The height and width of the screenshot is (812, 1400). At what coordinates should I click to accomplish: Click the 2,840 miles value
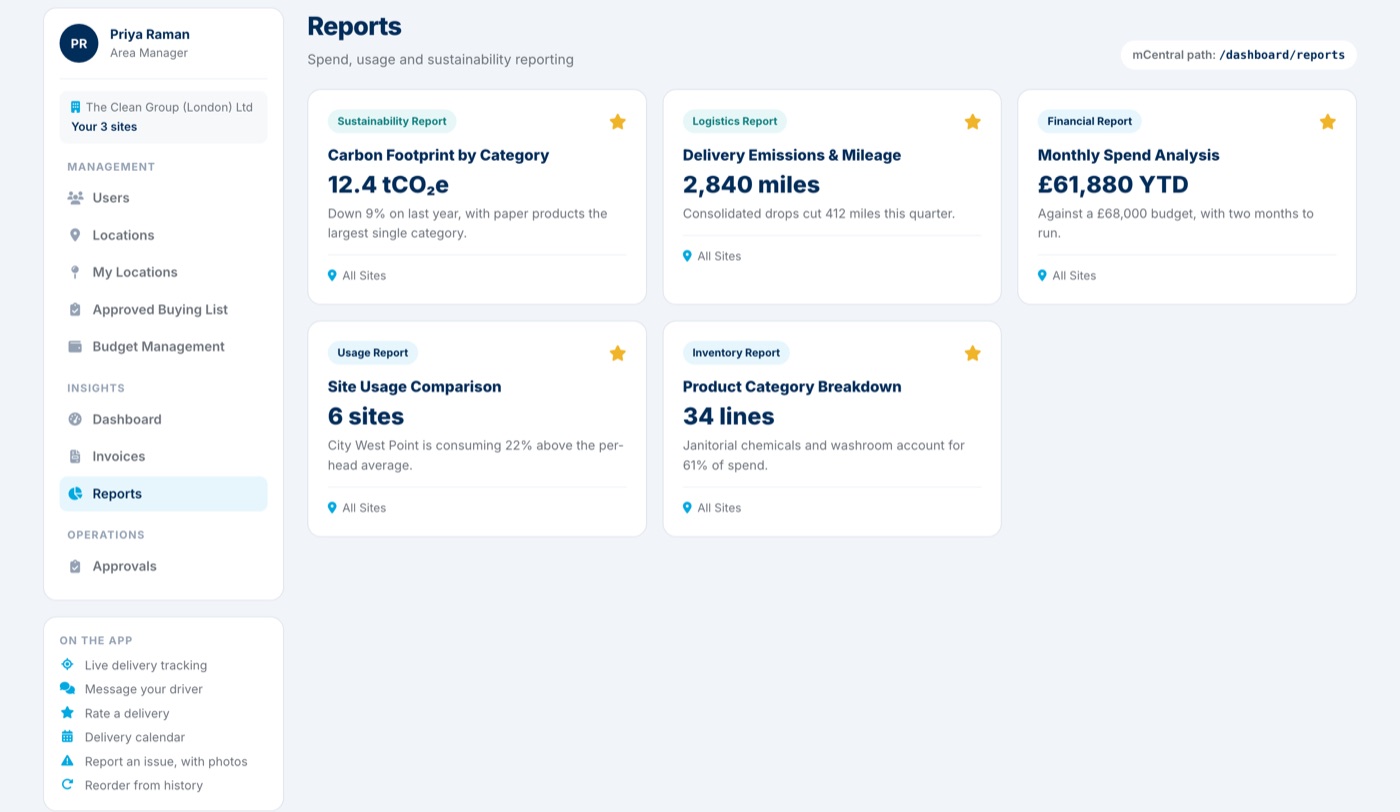(751, 185)
